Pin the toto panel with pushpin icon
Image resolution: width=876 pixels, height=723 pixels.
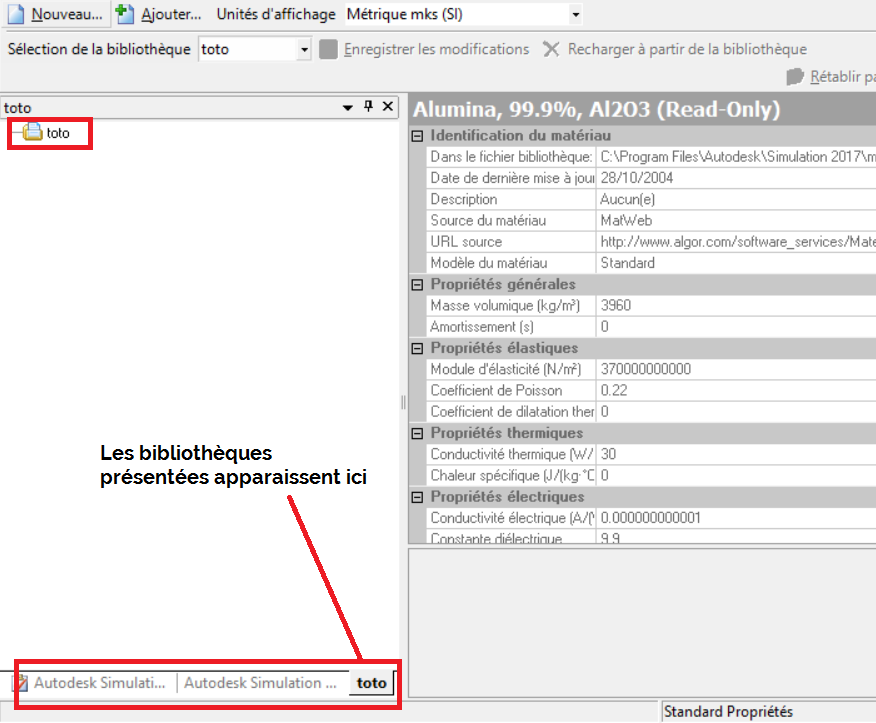click(368, 107)
